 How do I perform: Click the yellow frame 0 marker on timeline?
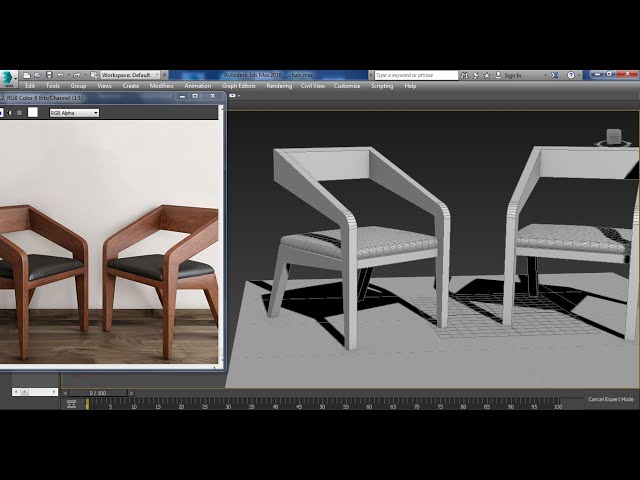pos(87,404)
